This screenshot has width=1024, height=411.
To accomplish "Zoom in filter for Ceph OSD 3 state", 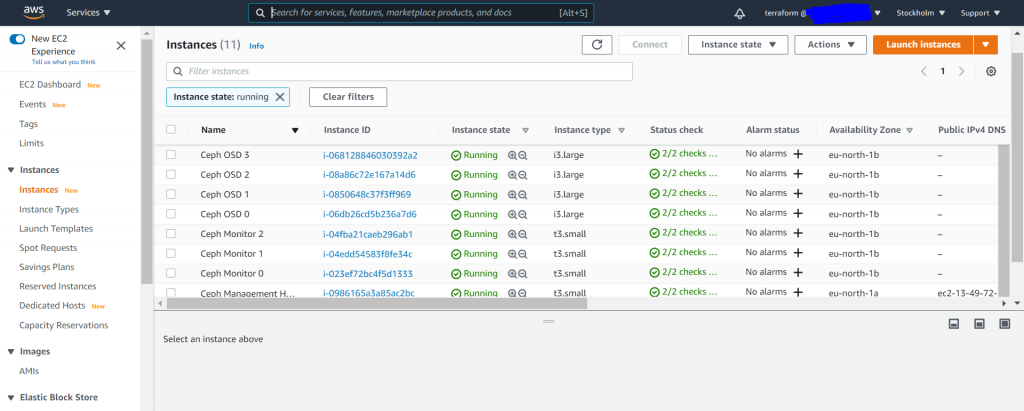I will tap(512, 156).
